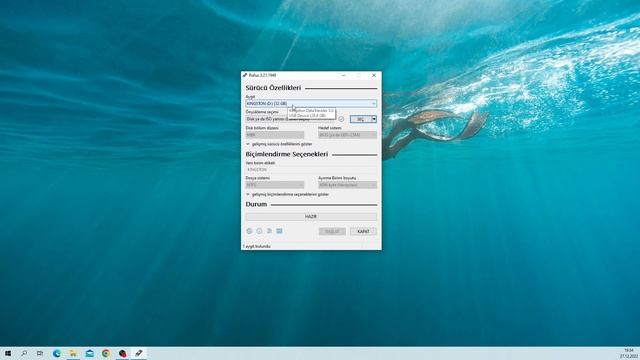The width and height of the screenshot is (640, 360).
Task: Select the Rufus USB icon on the taskbar
Action: coord(139,353)
